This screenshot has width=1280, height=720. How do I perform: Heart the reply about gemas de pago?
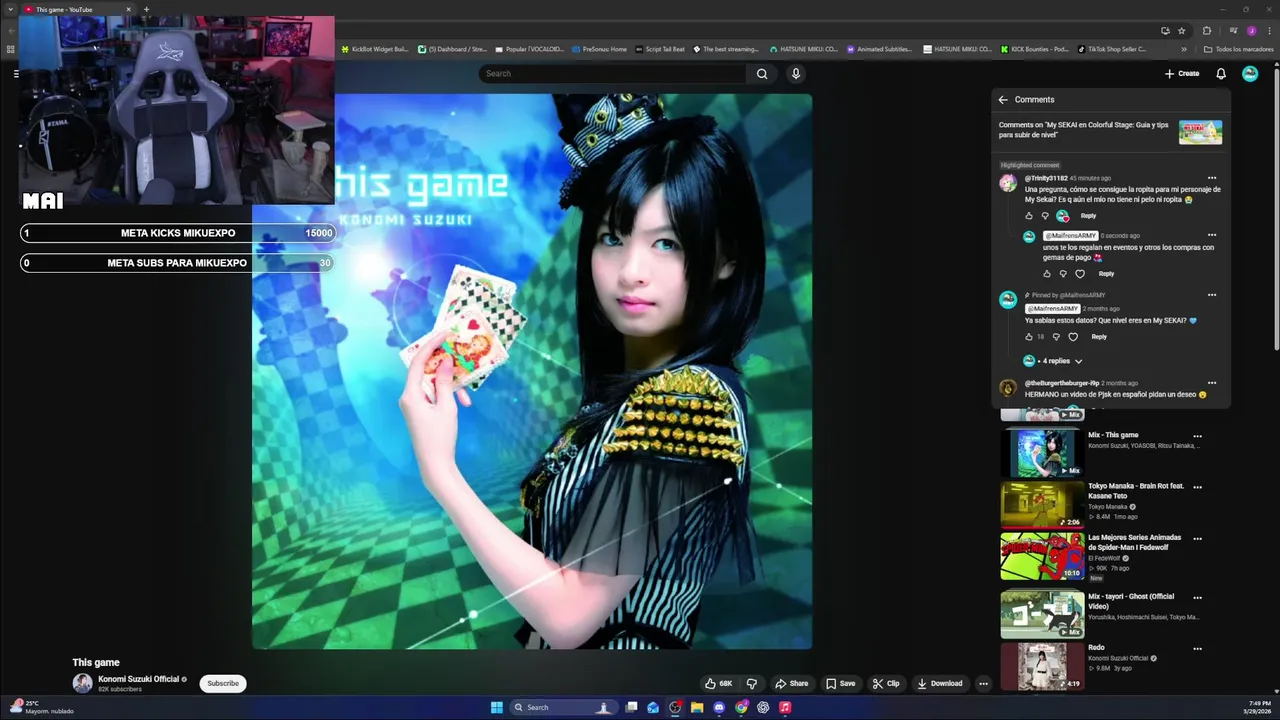pos(1080,273)
